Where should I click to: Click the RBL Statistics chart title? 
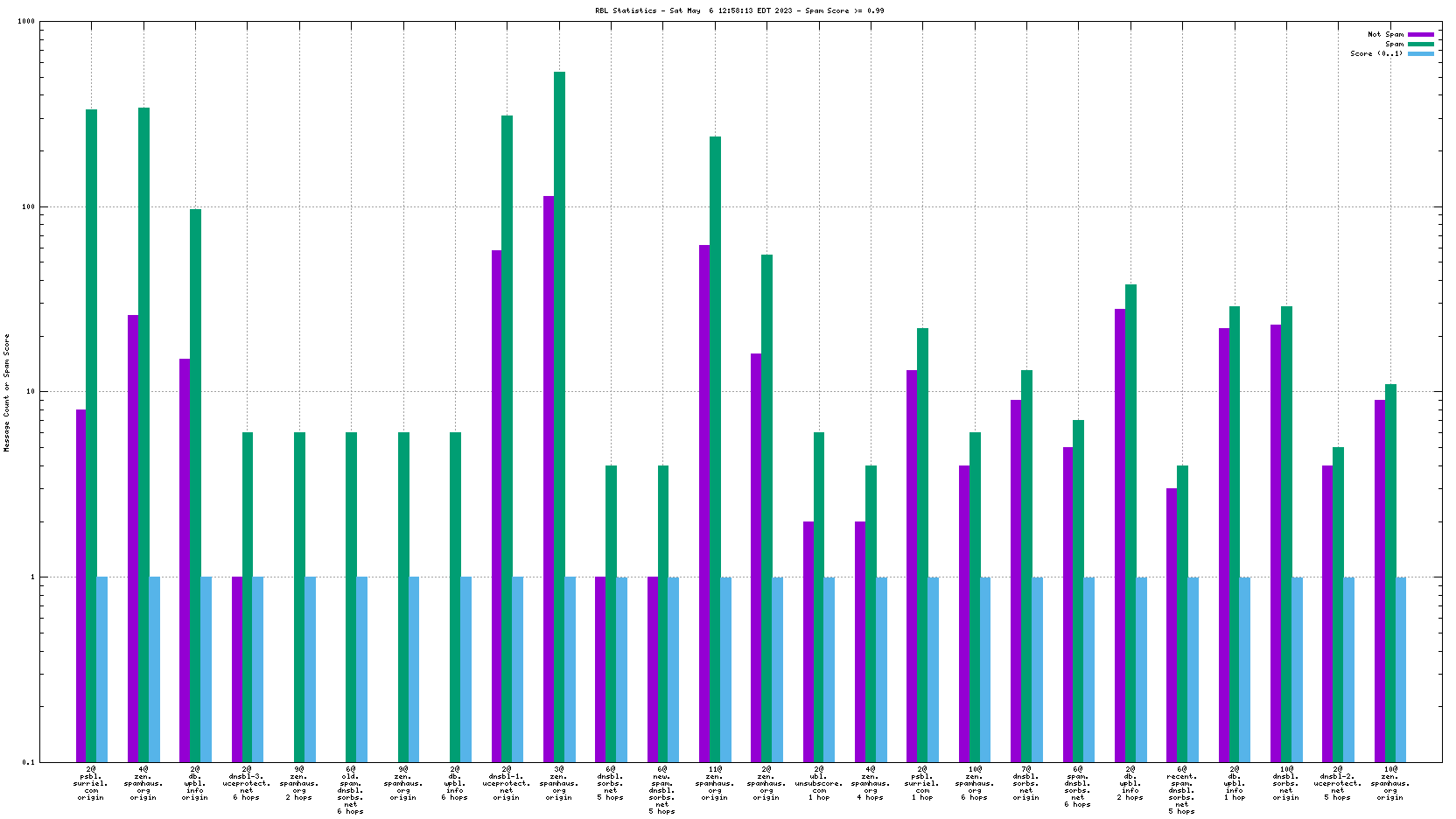point(739,10)
